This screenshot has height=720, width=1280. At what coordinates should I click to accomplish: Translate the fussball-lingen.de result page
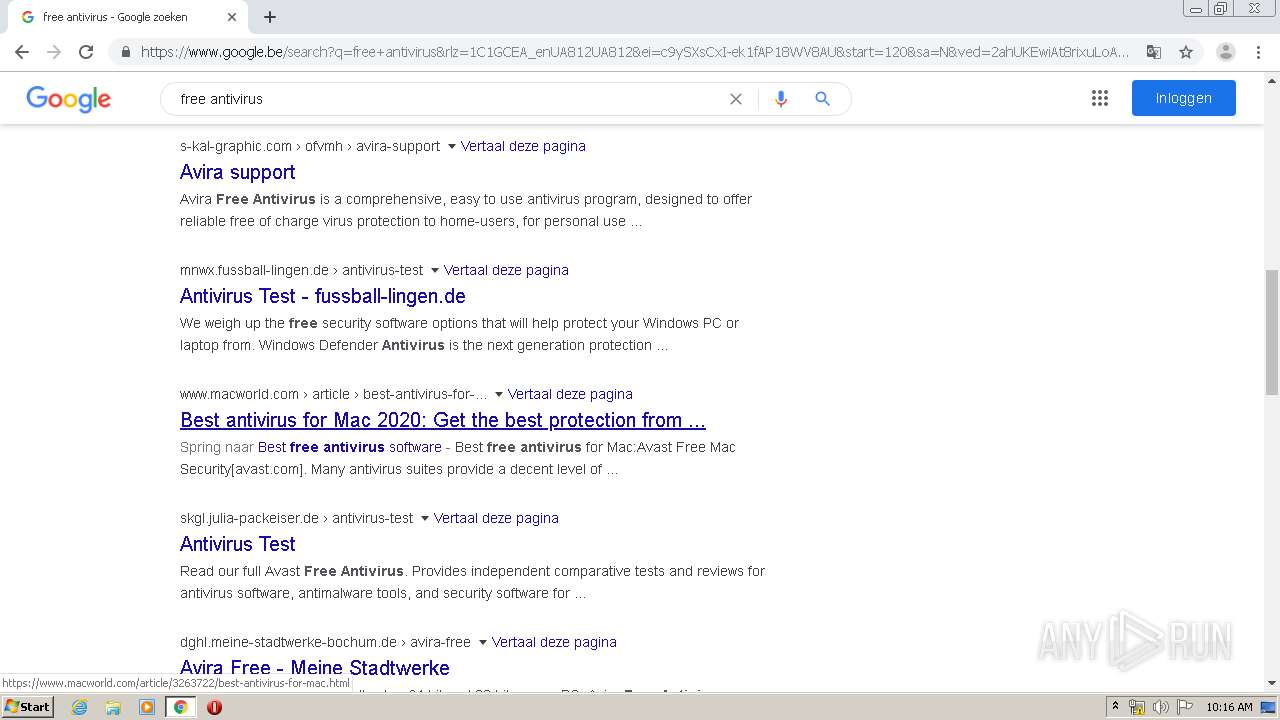tap(506, 270)
